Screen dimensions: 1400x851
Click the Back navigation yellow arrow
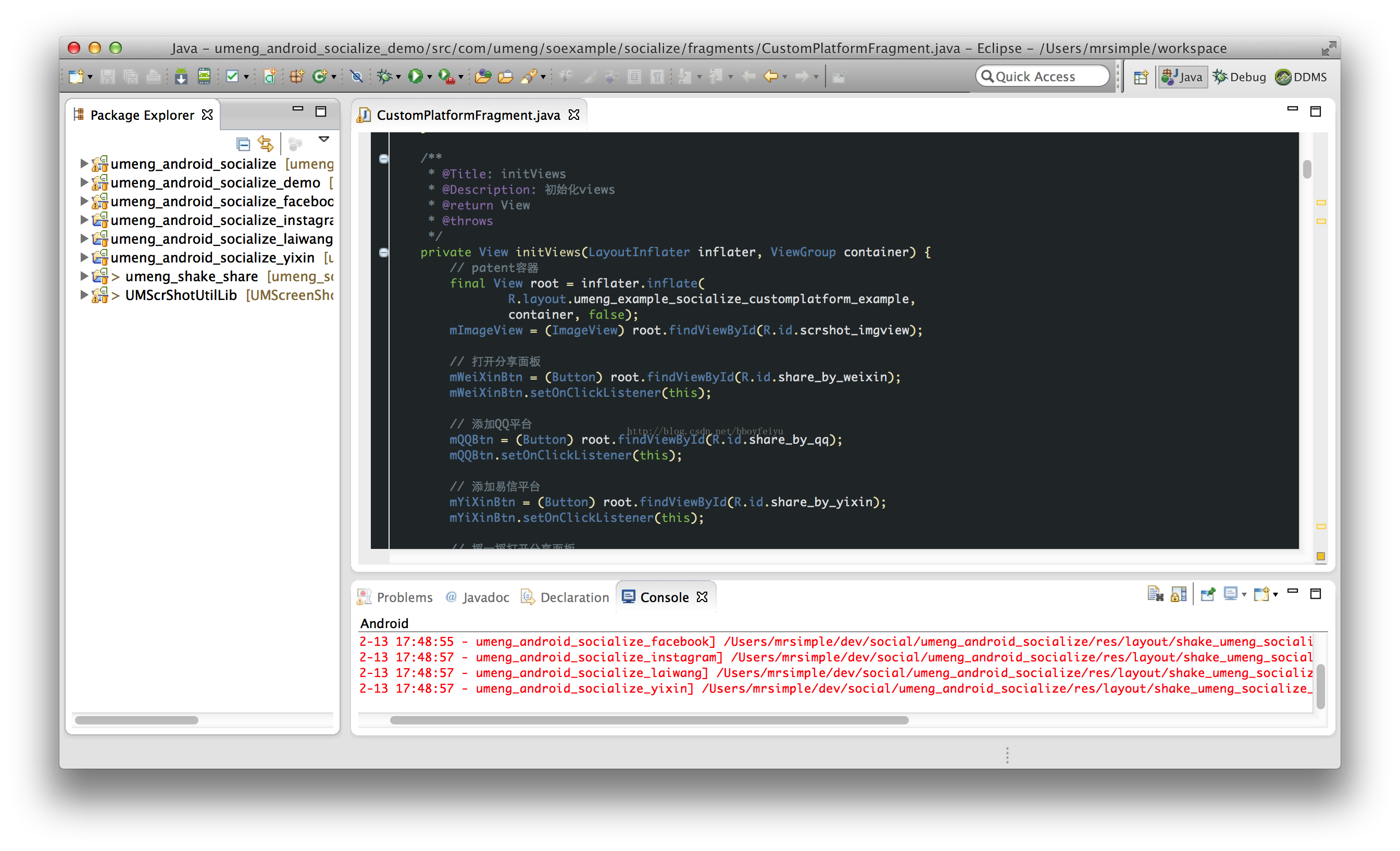(770, 76)
